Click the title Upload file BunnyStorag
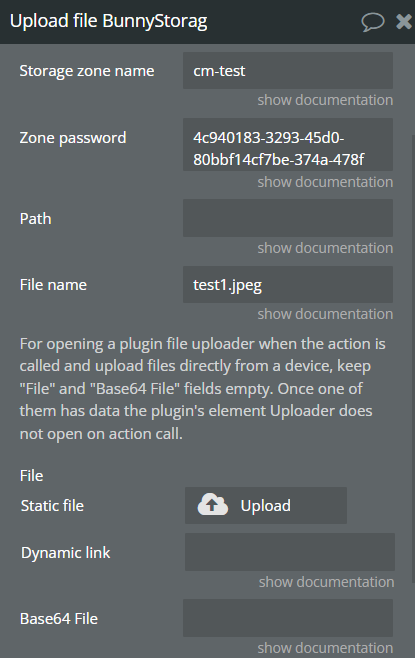 (x=108, y=21)
